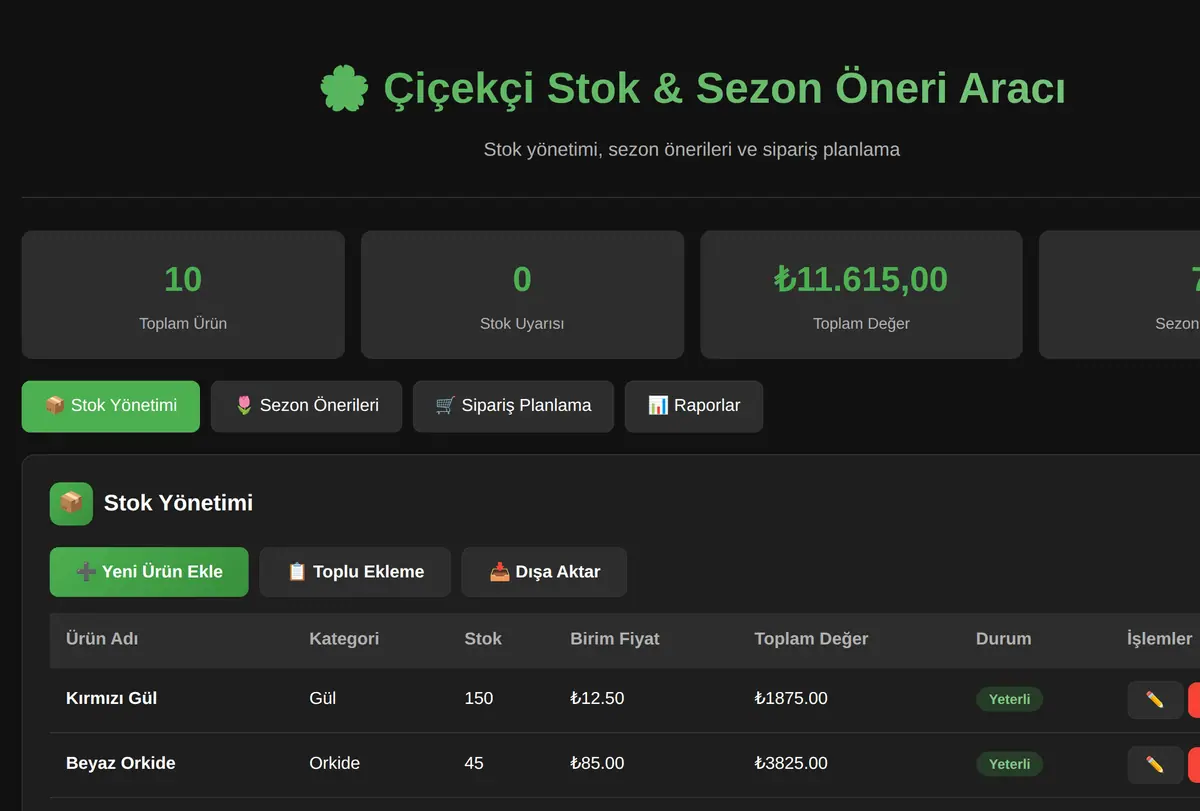
Task: Click the Kategori column header
Action: click(344, 639)
